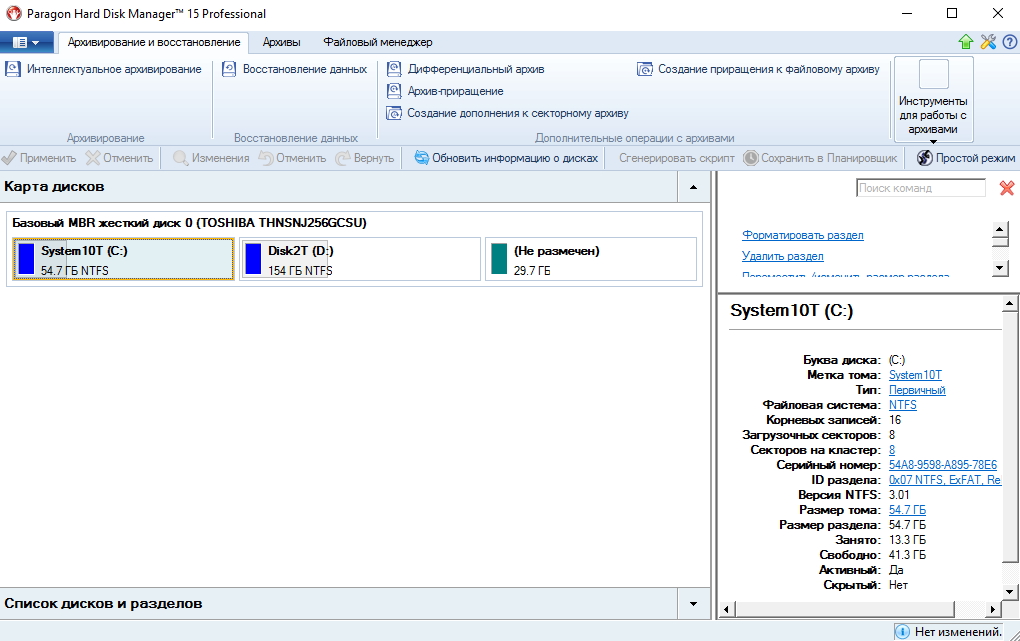The height and width of the screenshot is (641, 1020).
Task: Start Восстановление данных wizard
Action: [295, 69]
